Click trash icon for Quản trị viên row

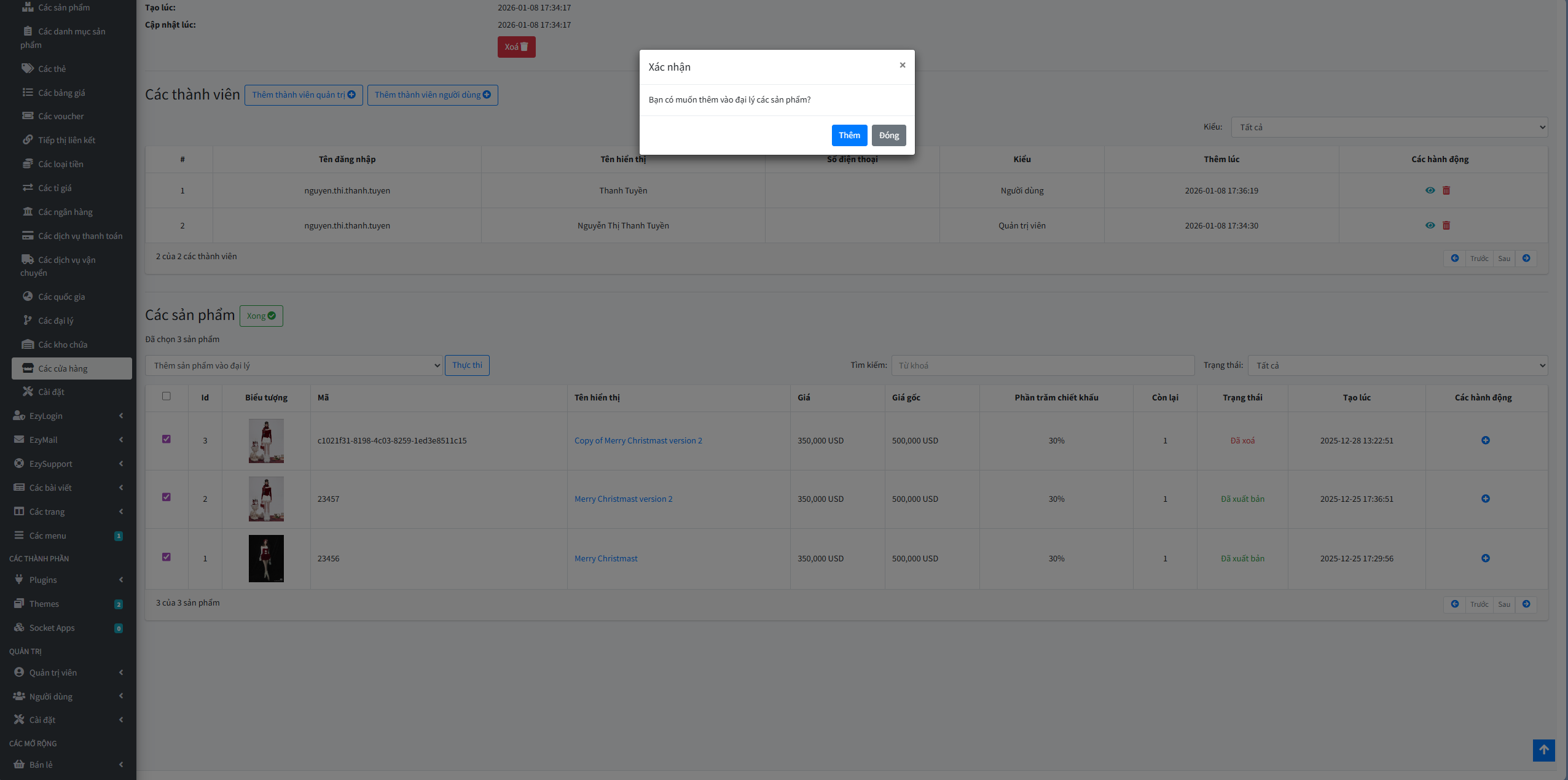coord(1446,225)
